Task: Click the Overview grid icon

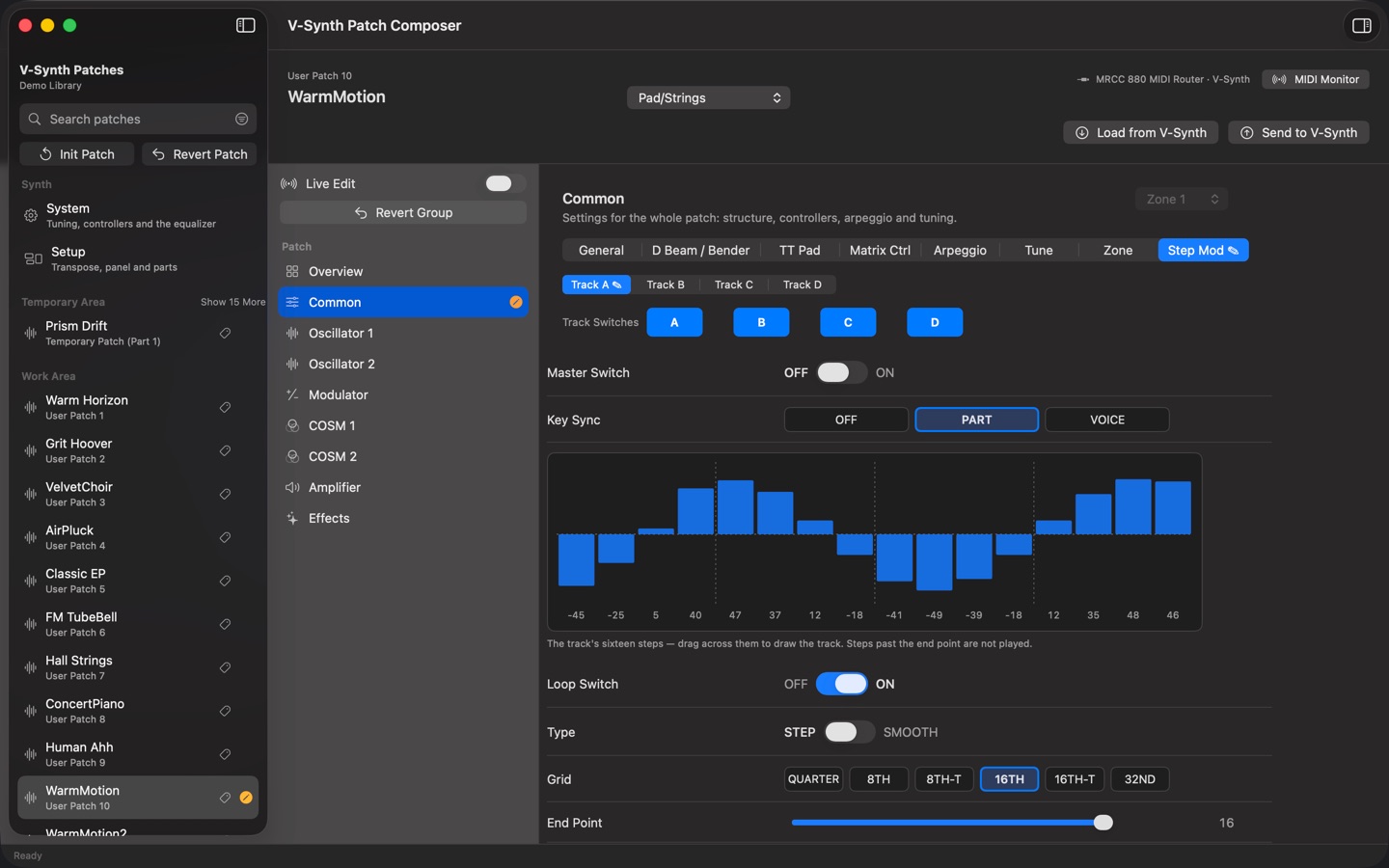Action: click(292, 271)
